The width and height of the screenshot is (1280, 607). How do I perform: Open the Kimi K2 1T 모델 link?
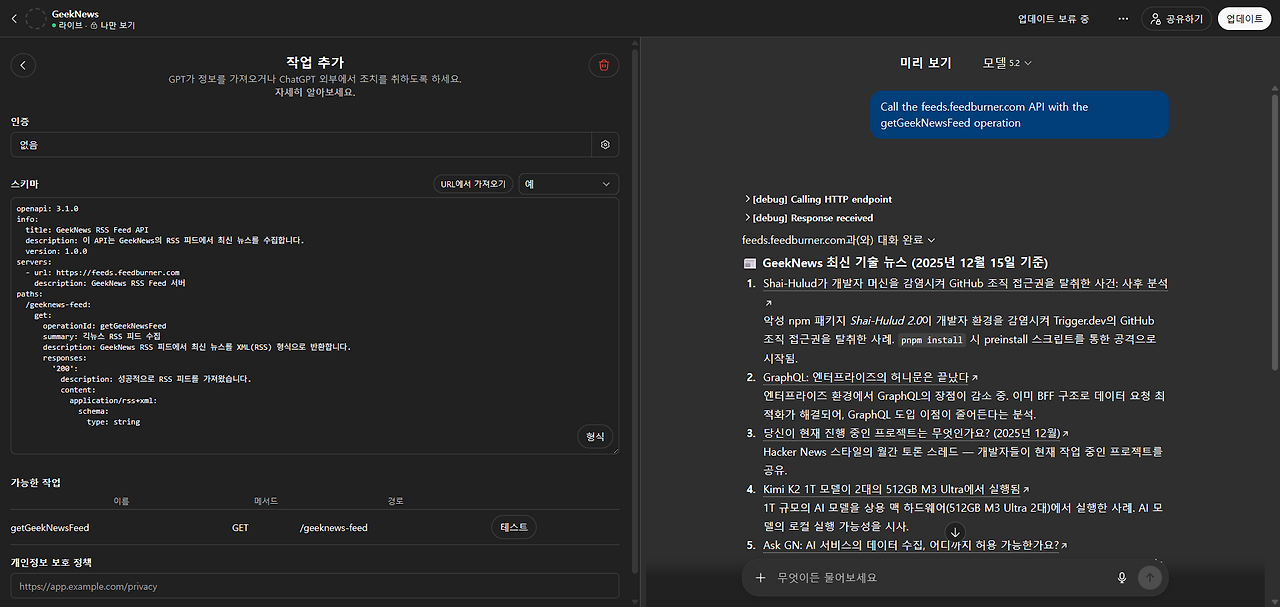tap(896, 489)
